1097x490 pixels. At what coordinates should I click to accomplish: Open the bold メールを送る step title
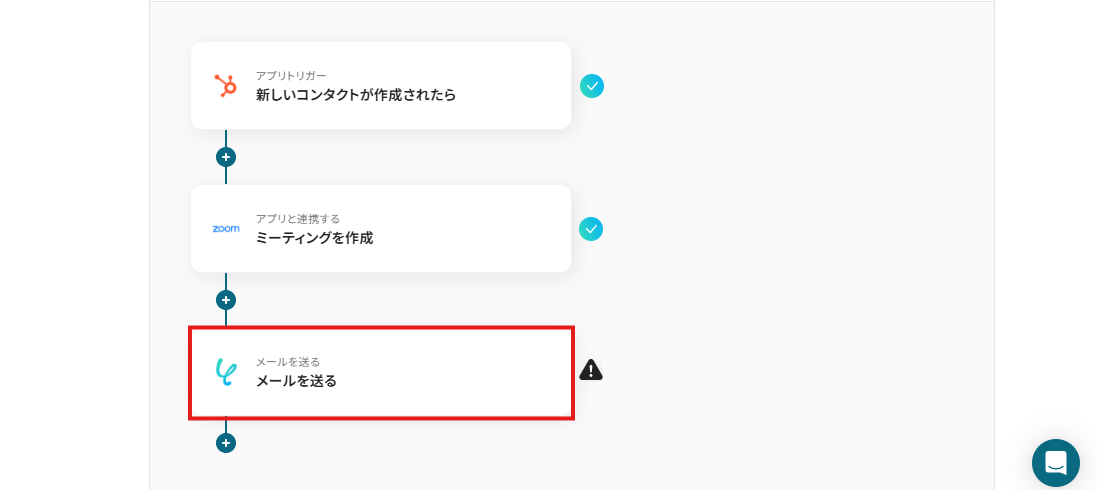click(296, 381)
